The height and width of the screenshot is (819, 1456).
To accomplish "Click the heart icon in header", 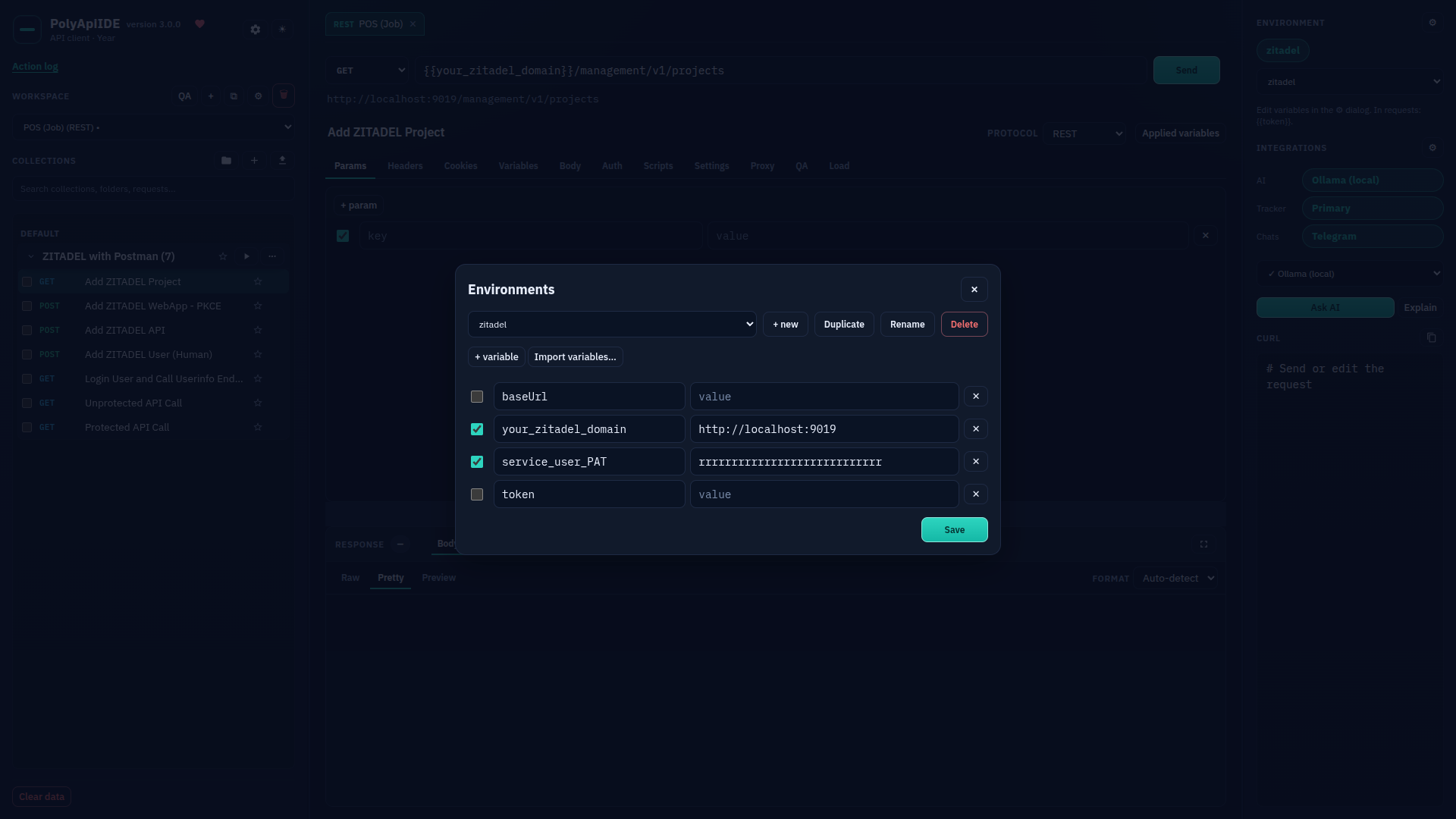I will click(200, 24).
